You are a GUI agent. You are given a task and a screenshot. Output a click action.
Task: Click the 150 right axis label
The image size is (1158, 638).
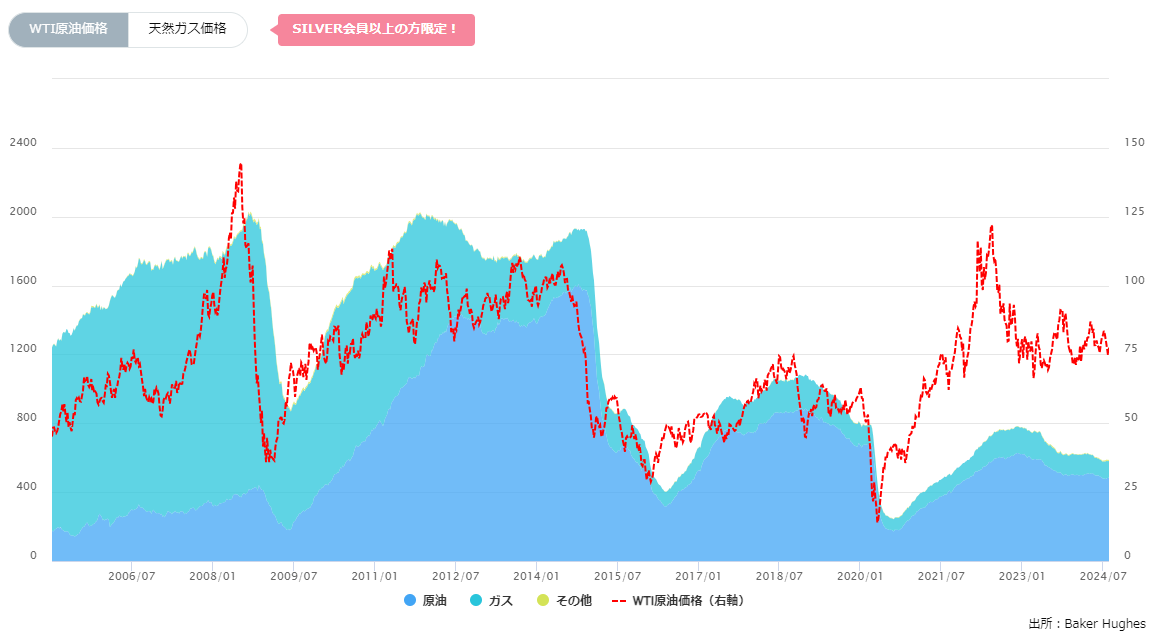[x=1134, y=143]
